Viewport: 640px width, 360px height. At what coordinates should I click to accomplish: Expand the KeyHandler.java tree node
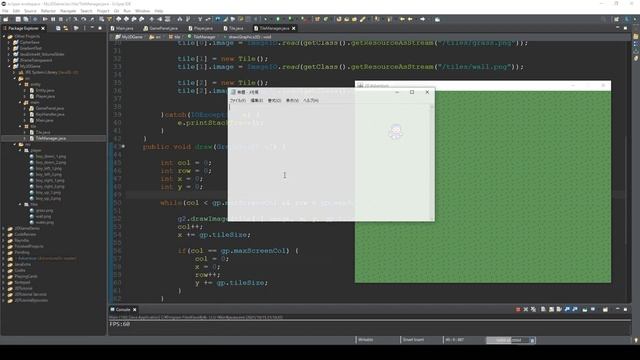[25, 115]
